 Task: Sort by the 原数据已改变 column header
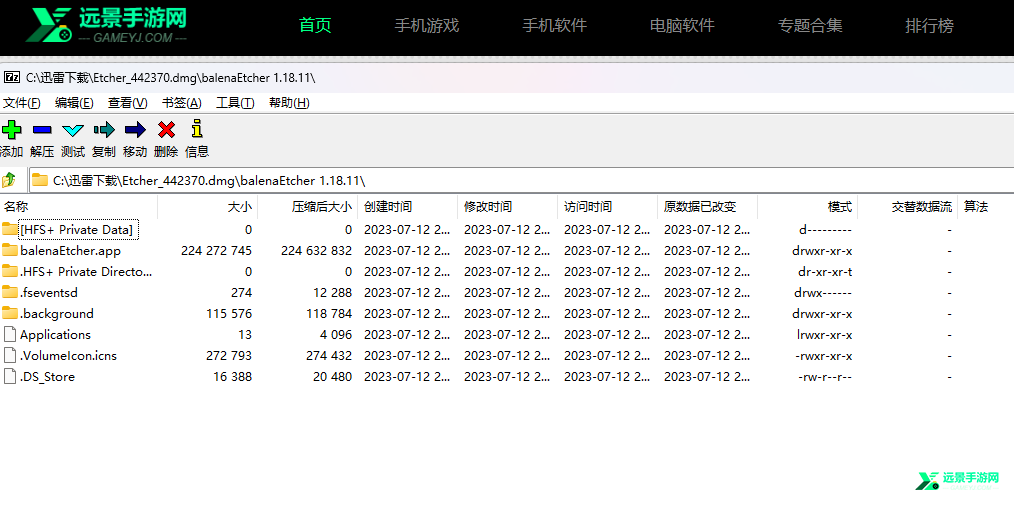[x=707, y=207]
